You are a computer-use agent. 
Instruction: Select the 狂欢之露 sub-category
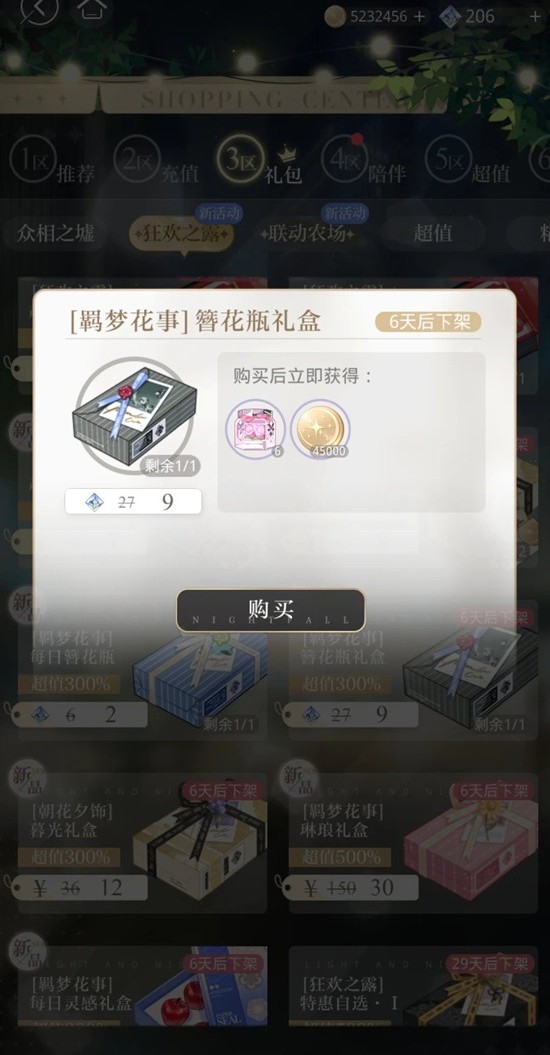182,234
